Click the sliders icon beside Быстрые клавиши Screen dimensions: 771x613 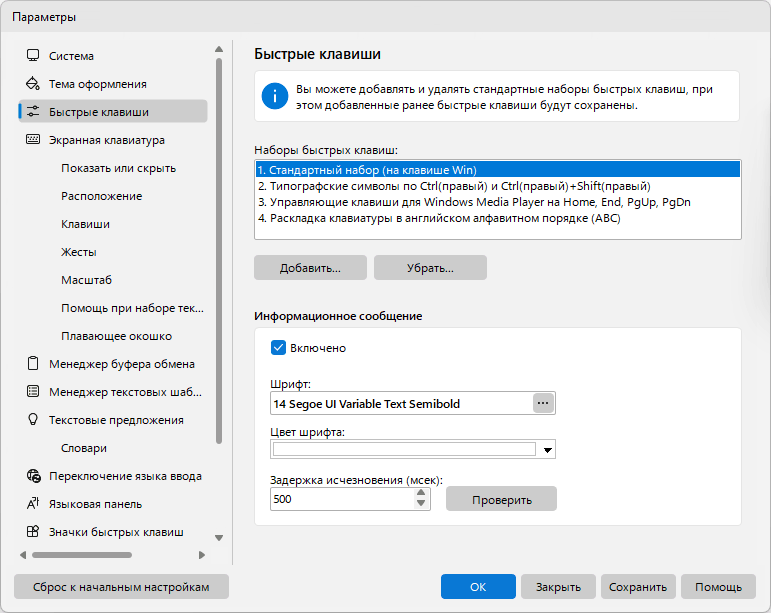click(33, 112)
